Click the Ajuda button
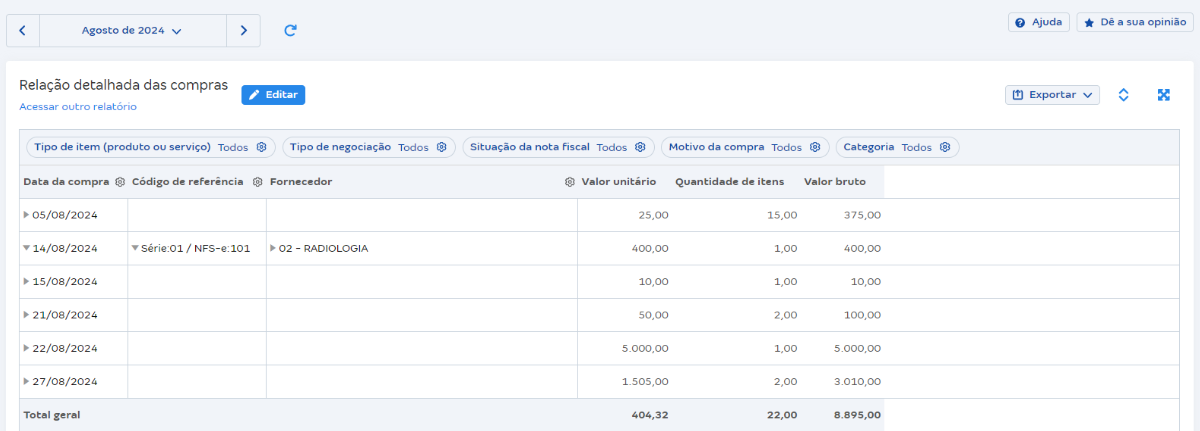Screen dimensions: 1200x431 1039,22
